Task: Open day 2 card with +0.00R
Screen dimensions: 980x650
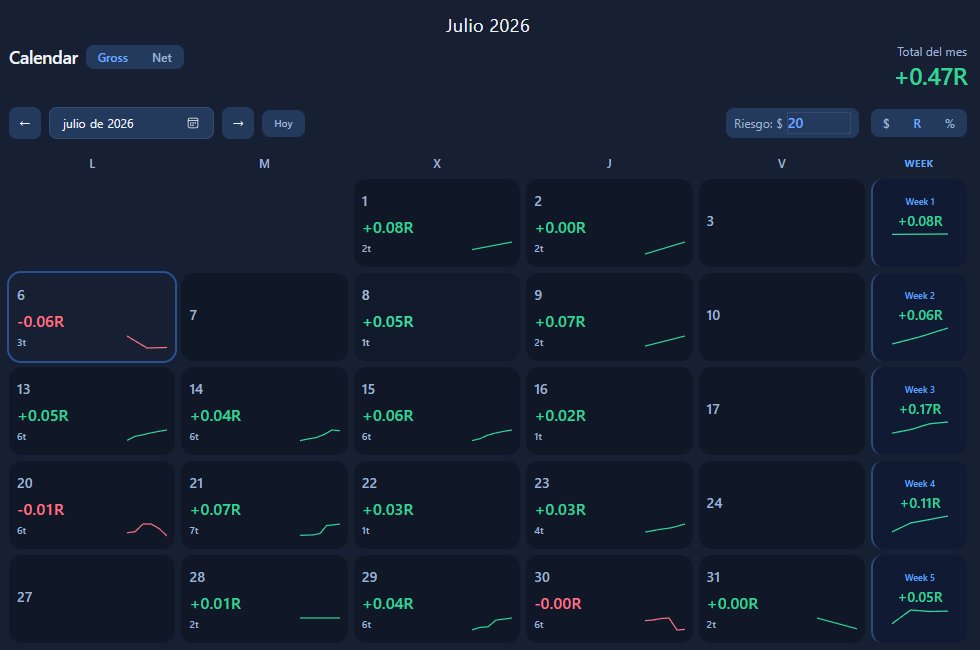Action: click(609, 223)
